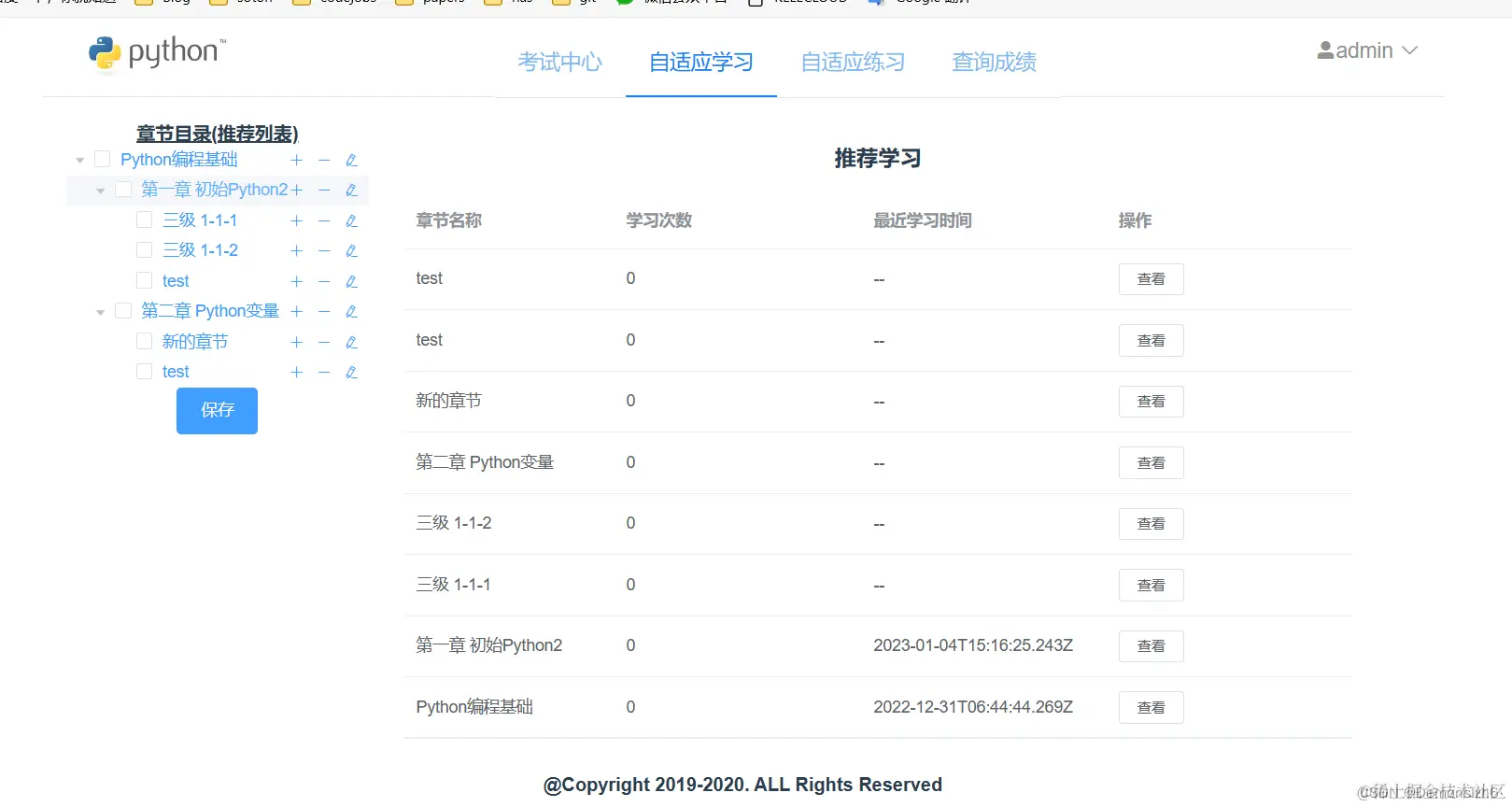Rename 三级 1-1-1 with the pencil icon

click(351, 221)
